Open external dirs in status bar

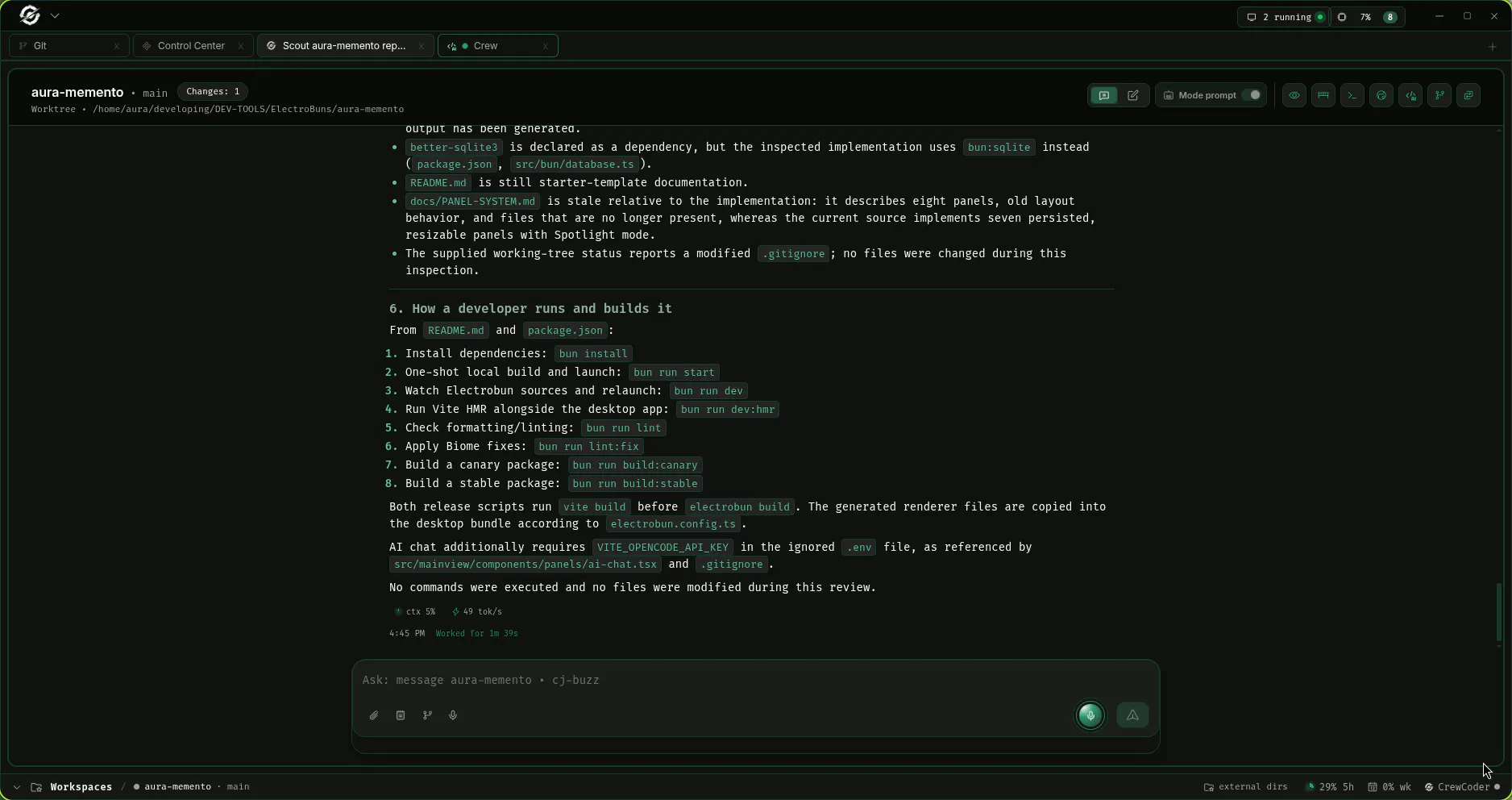(1246, 787)
